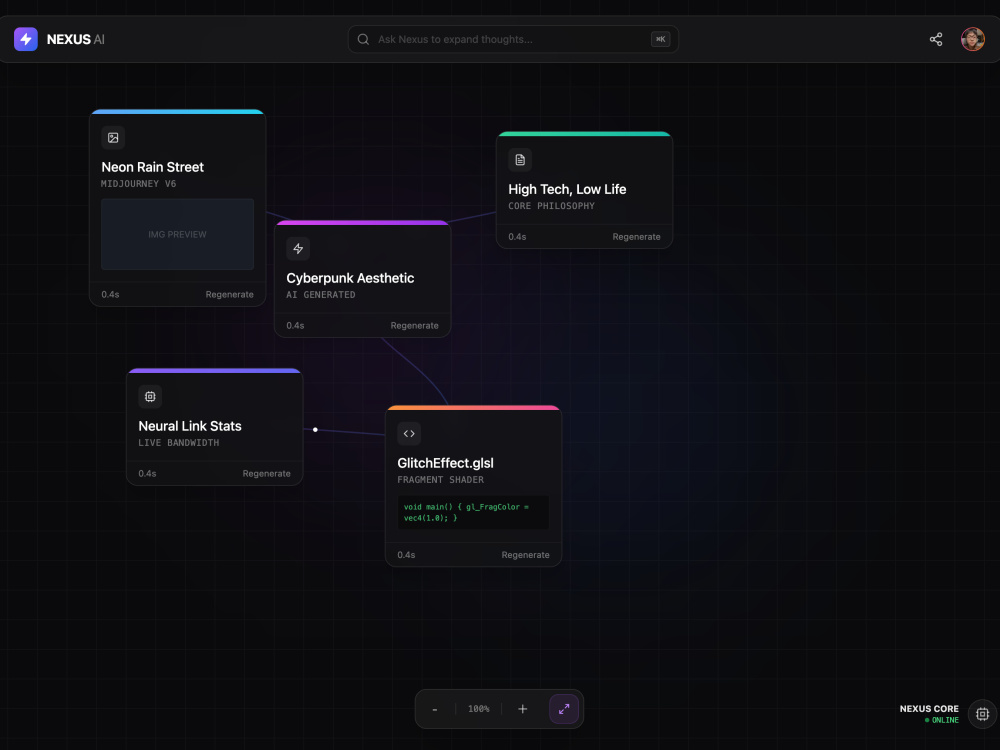The image size is (1000, 750).
Task: Click the GLSL code snippet block
Action: coord(473,512)
